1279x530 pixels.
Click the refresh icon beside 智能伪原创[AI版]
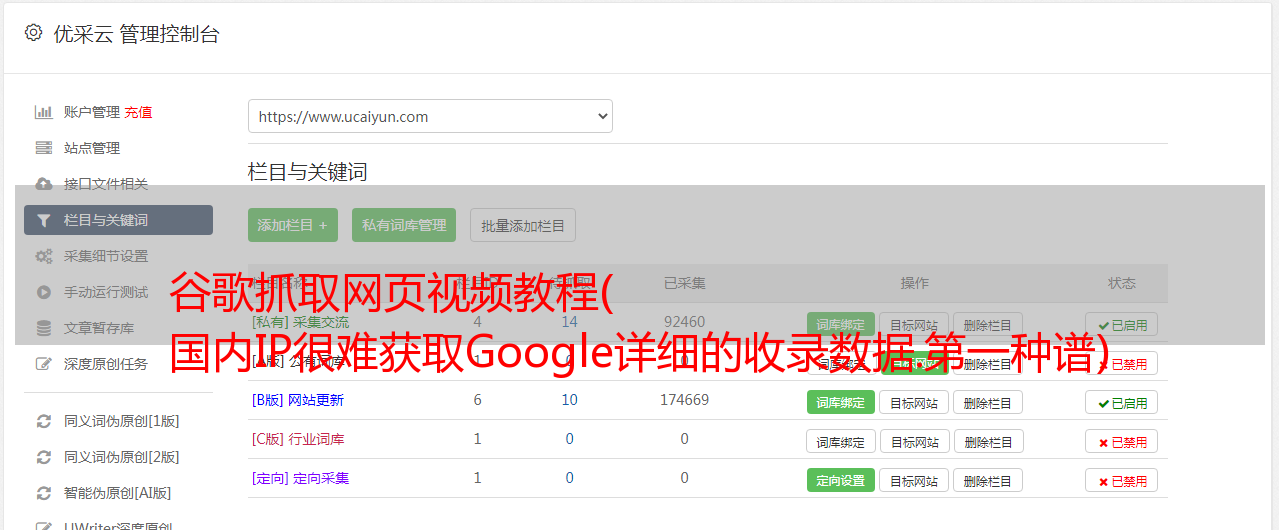click(44, 493)
